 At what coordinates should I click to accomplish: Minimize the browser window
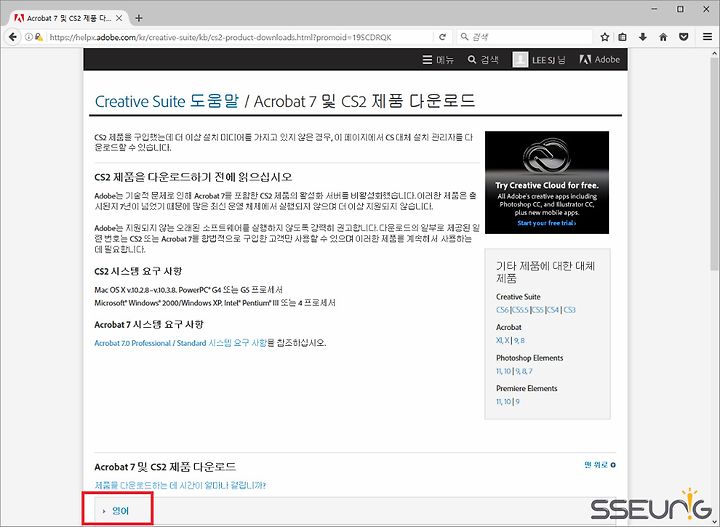click(655, 9)
